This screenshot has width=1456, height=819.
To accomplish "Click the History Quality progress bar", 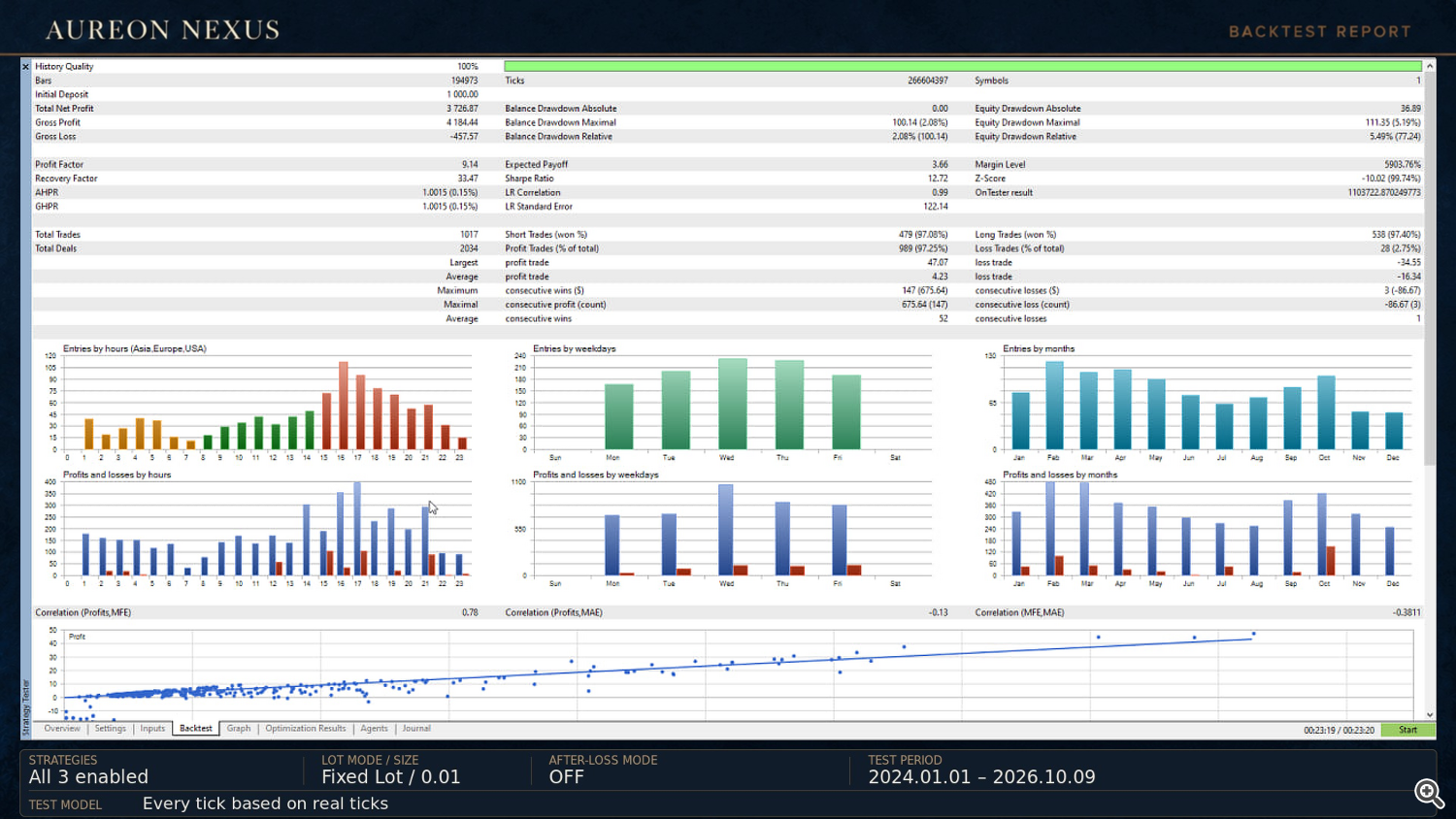I will (x=963, y=67).
